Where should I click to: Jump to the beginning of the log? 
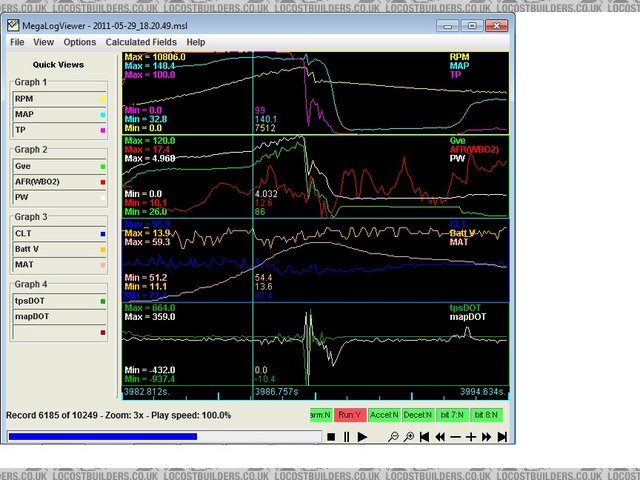click(425, 437)
